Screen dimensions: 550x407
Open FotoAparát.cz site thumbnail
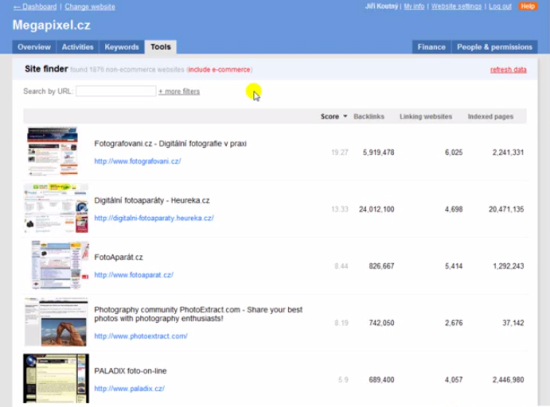(x=60, y=265)
